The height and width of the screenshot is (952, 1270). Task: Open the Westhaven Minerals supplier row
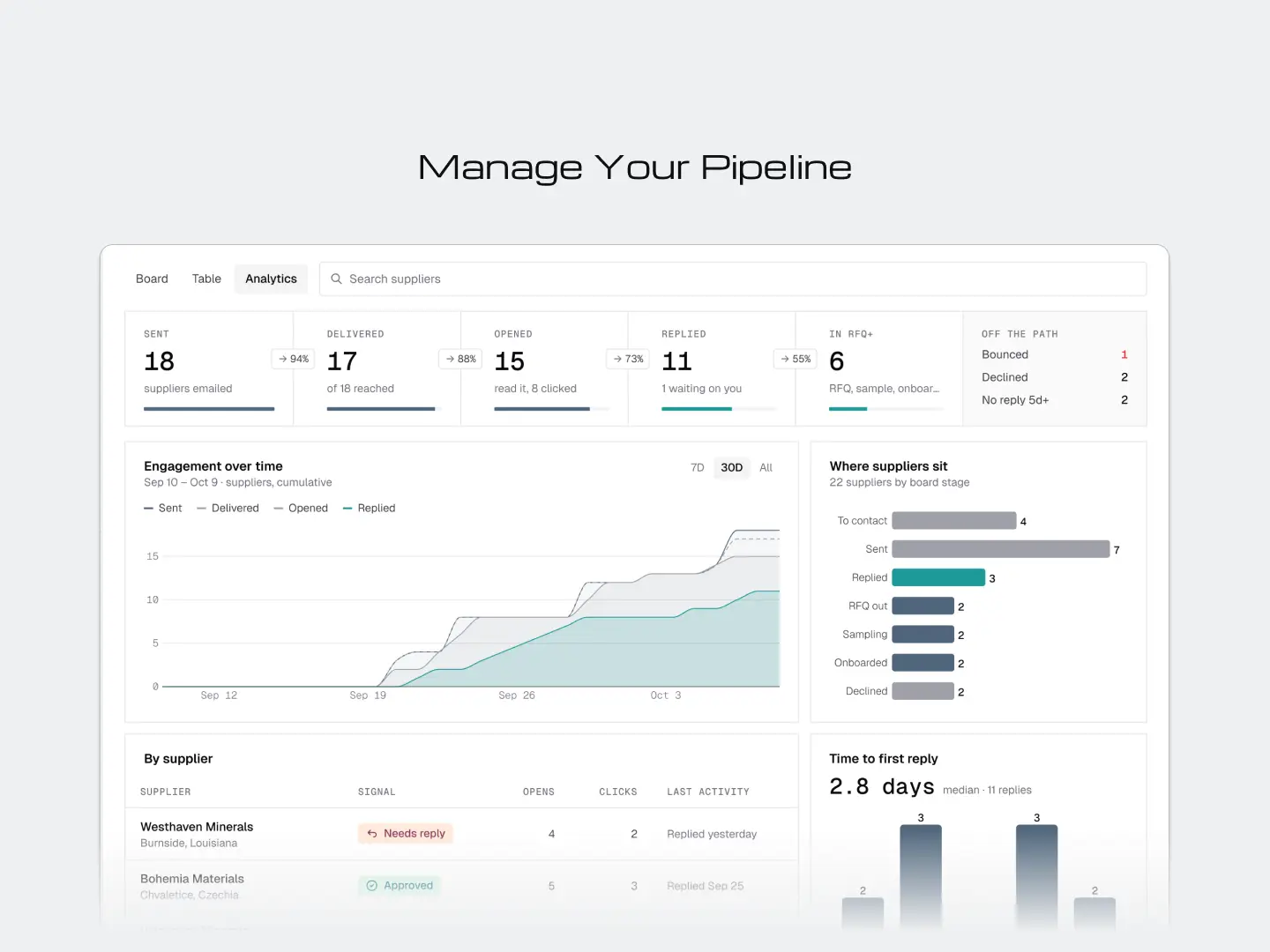click(461, 834)
